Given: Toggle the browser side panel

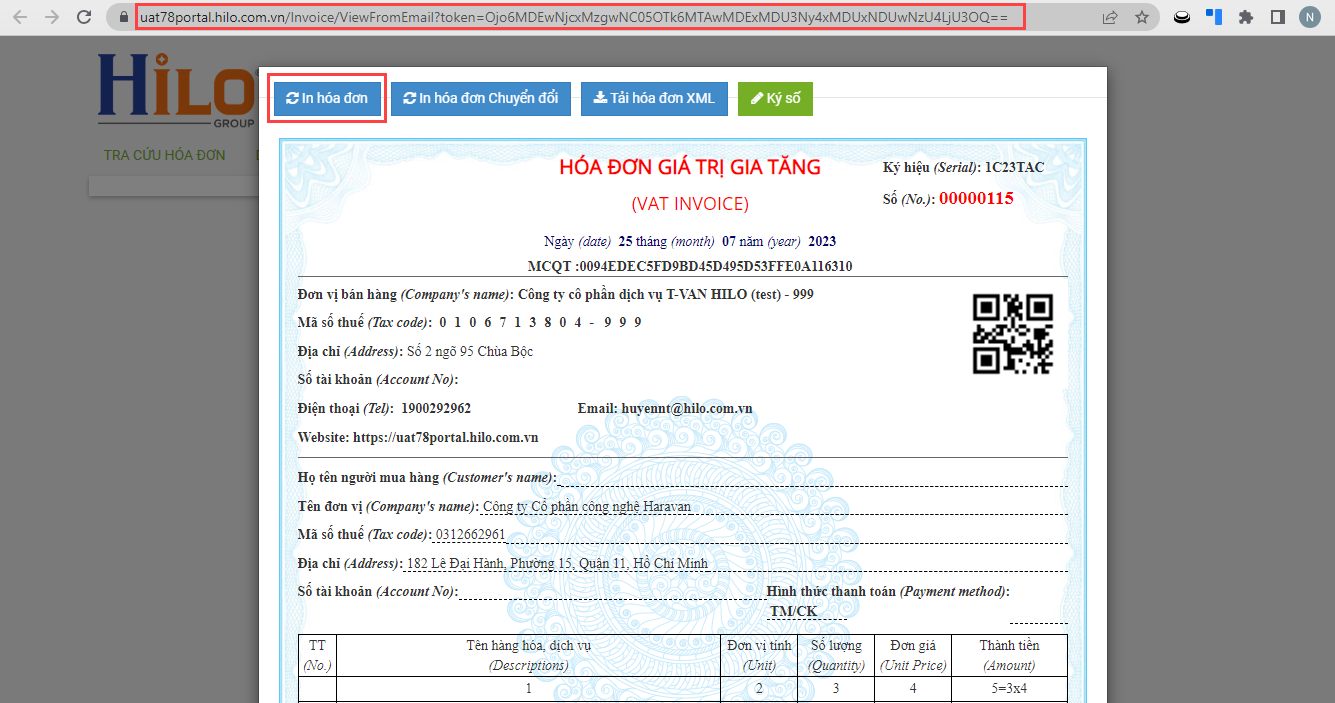Looking at the screenshot, I should point(1277,17).
